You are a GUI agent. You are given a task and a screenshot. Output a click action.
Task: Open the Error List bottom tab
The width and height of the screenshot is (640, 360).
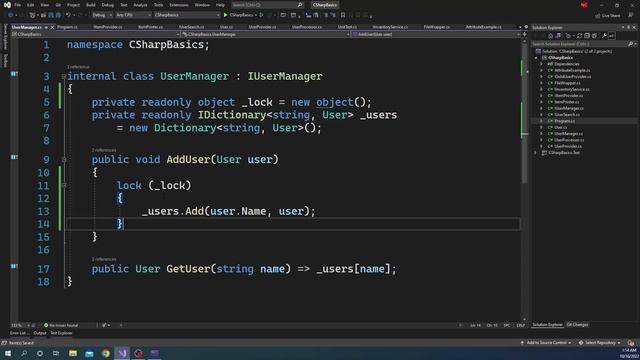click(19, 333)
